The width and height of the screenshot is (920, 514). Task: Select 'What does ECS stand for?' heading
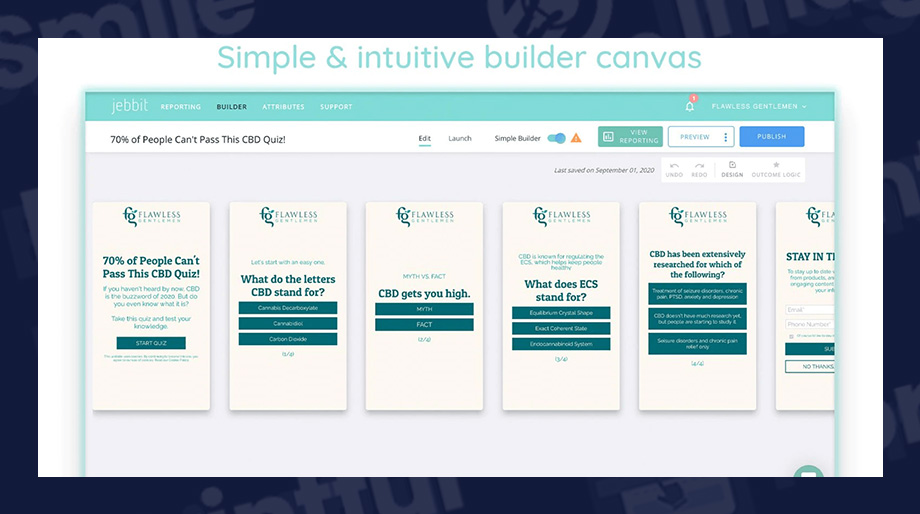coord(561,290)
